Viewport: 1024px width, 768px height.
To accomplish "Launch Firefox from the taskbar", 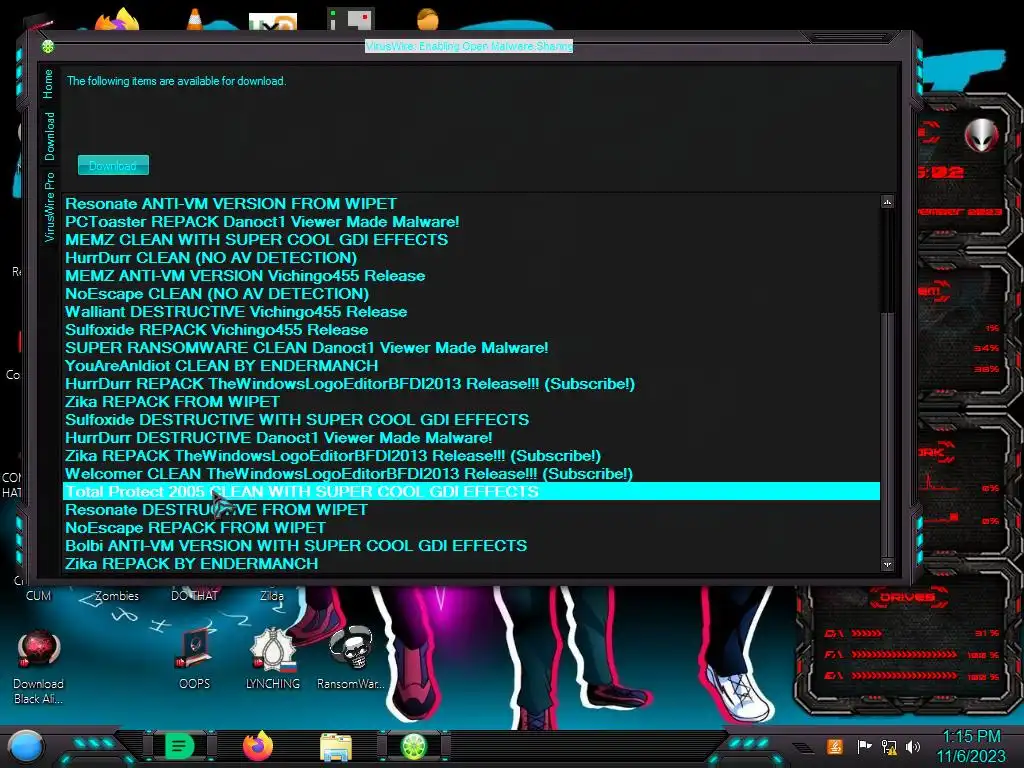I will click(x=258, y=746).
